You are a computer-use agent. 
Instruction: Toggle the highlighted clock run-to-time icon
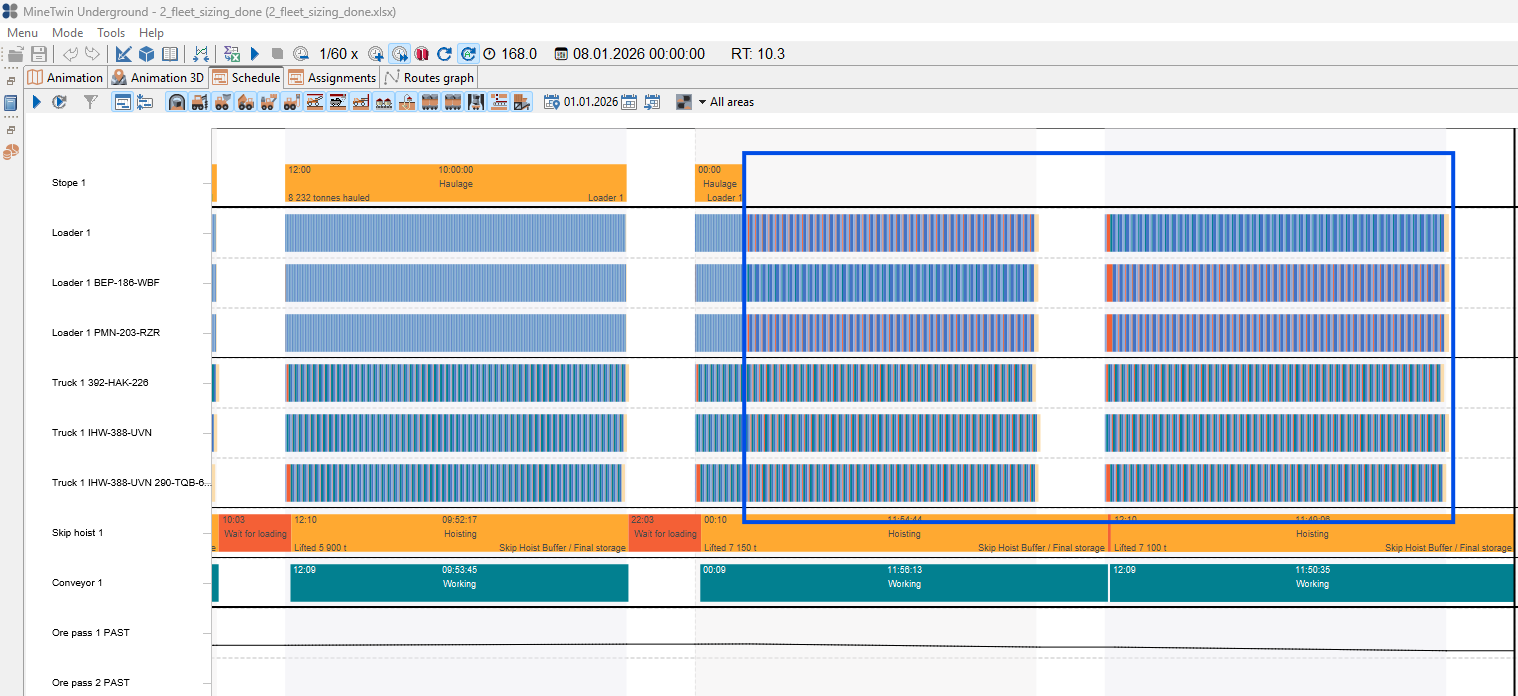[399, 54]
